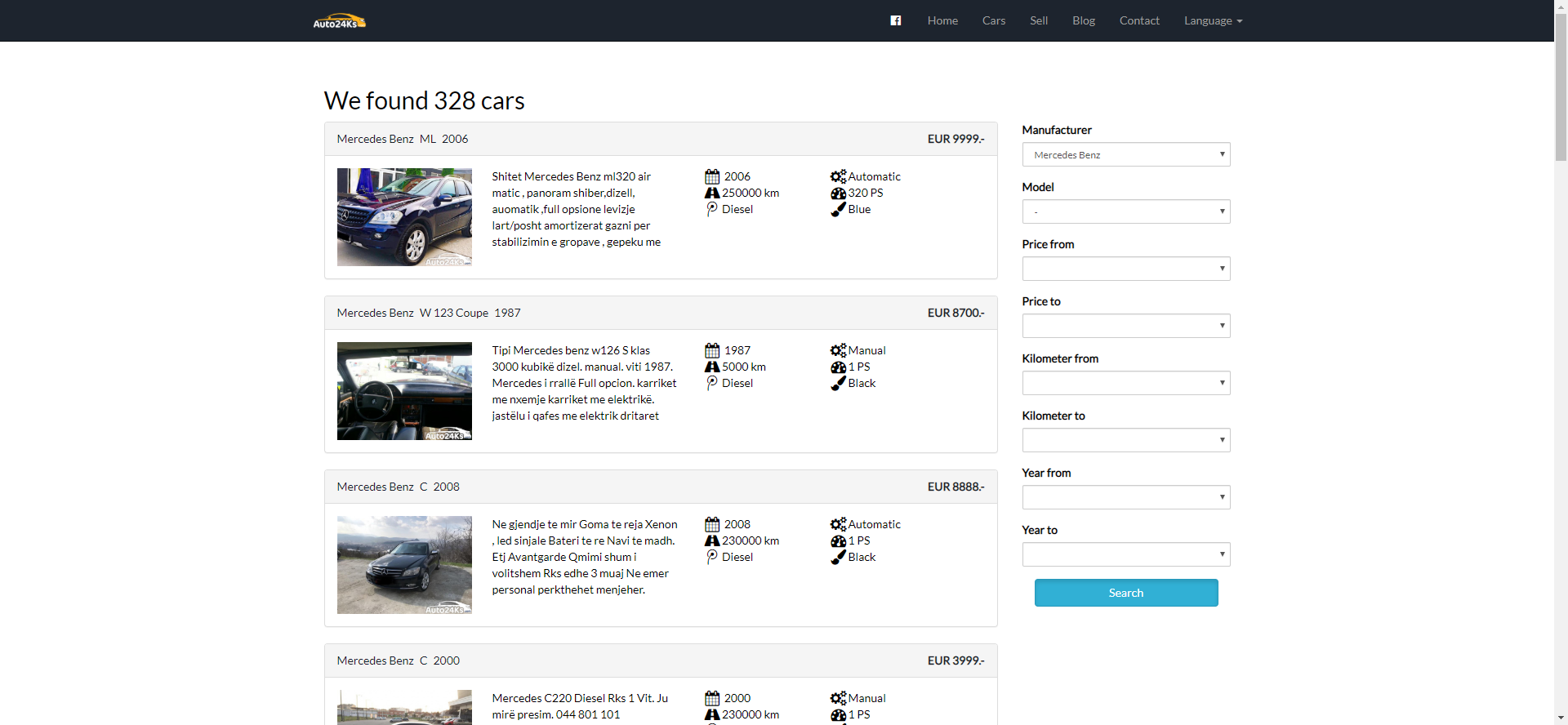Click the paintbrush icon beside Blue
The height and width of the screenshot is (725, 1568).
[838, 209]
